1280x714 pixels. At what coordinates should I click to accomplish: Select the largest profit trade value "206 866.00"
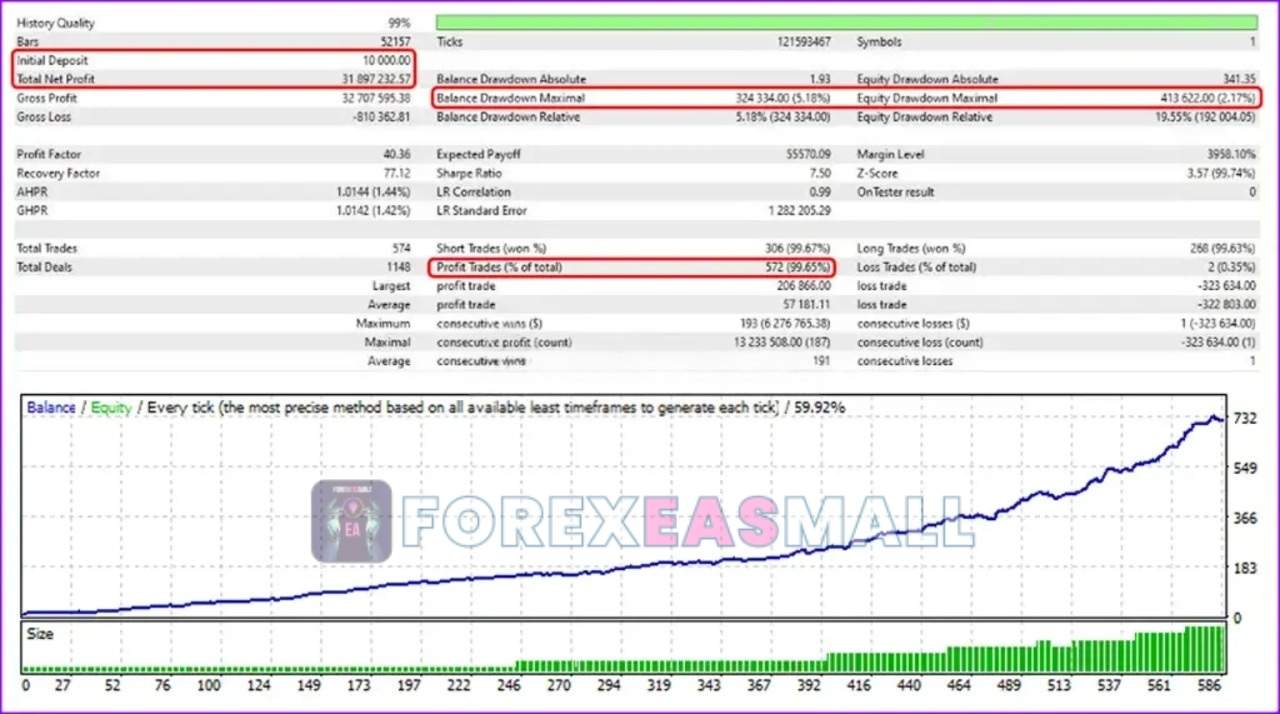(x=803, y=286)
